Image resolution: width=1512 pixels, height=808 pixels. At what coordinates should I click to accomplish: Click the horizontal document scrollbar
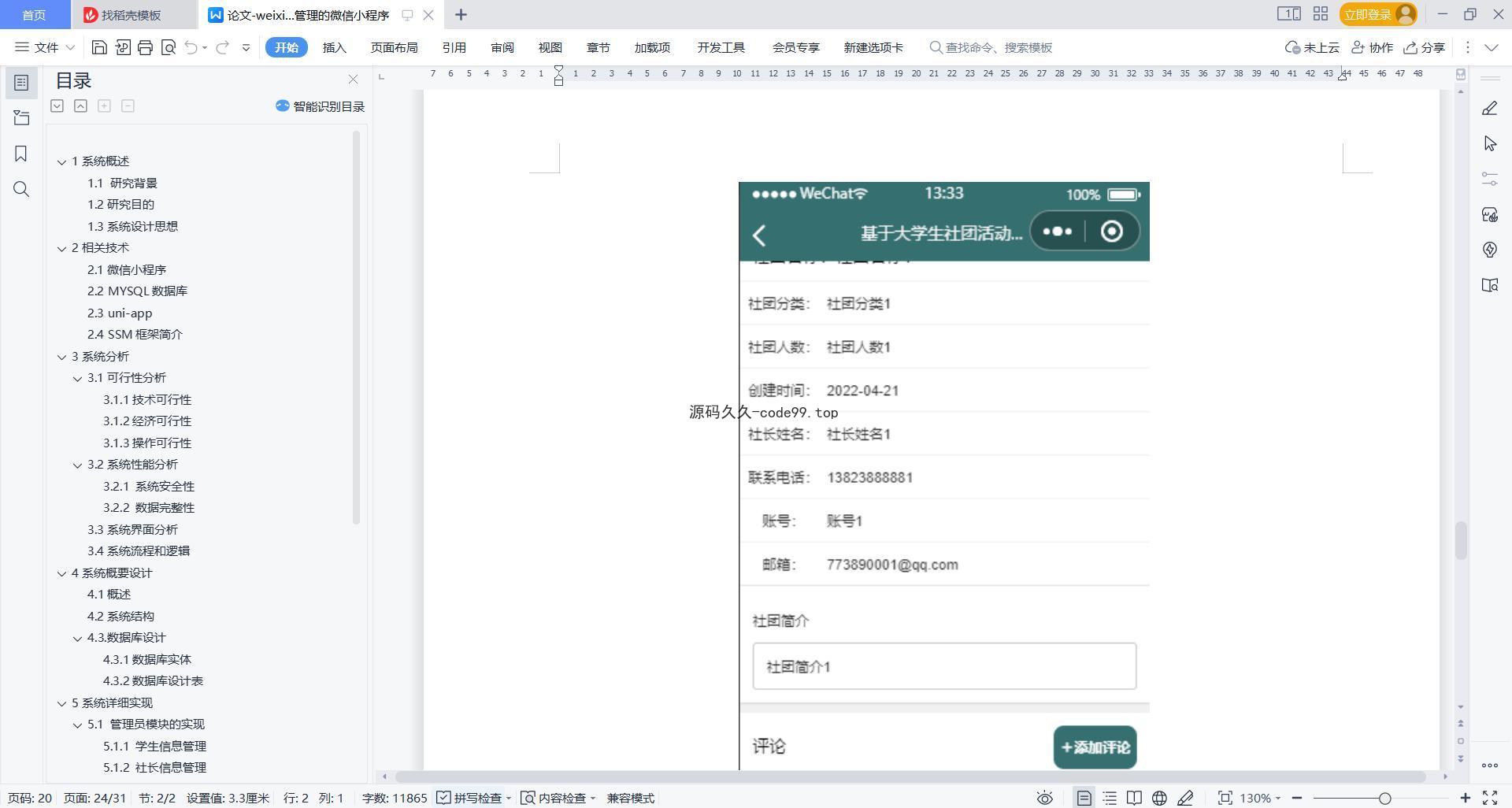point(910,776)
